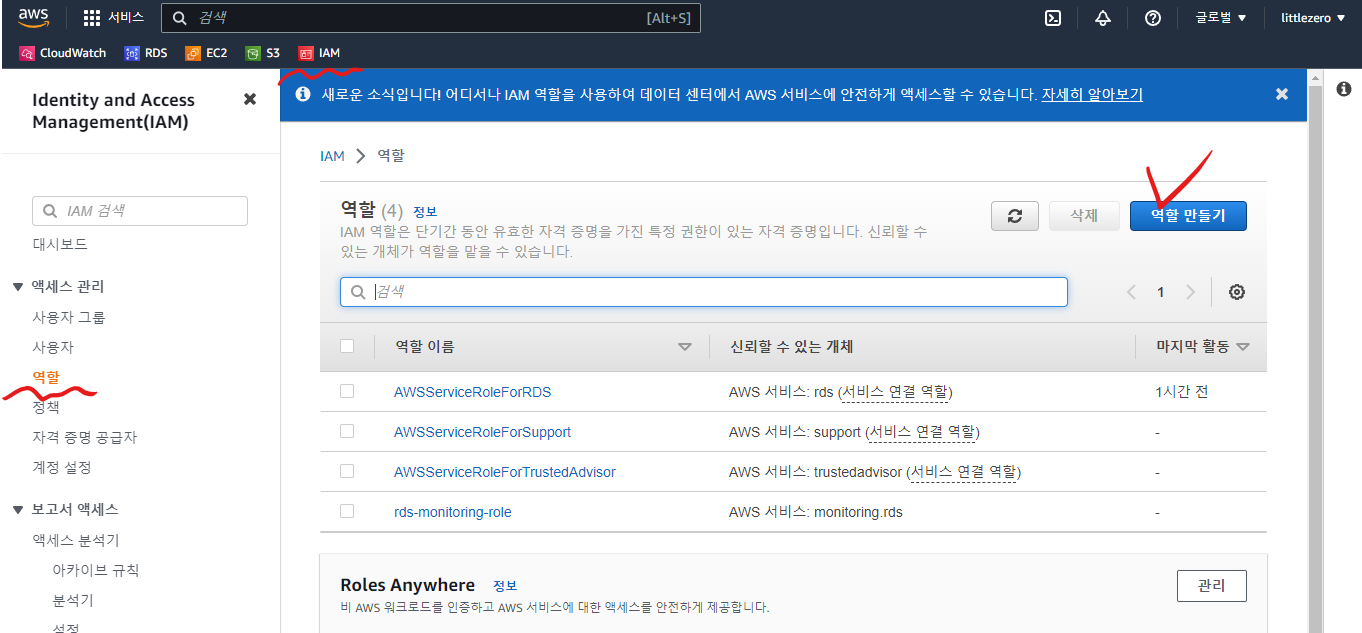Close the IAM navigation sidebar

click(250, 99)
